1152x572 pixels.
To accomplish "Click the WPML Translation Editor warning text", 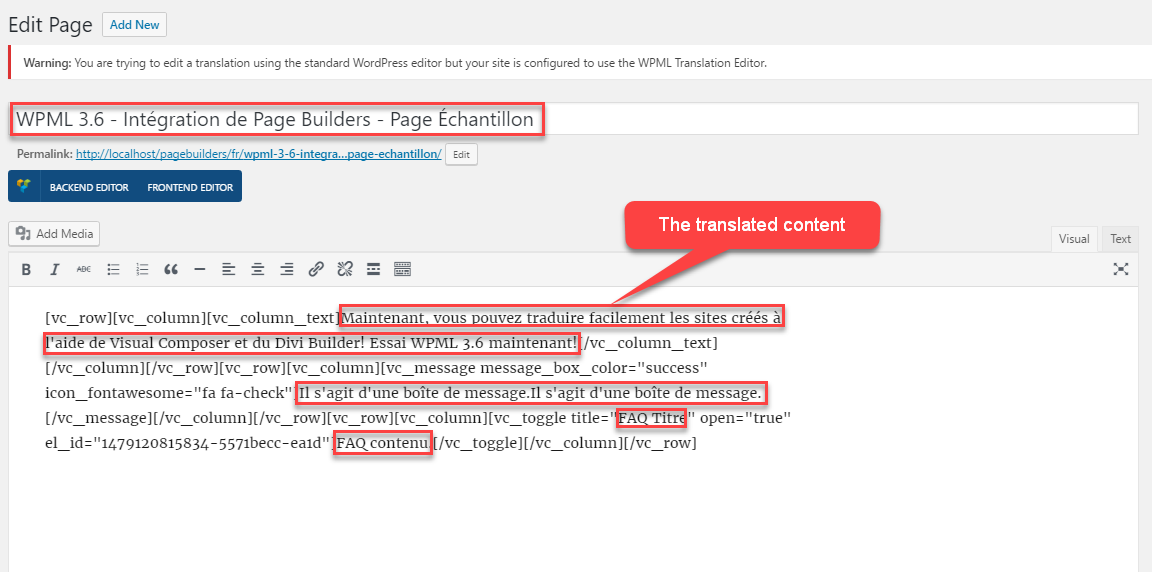I will [x=395, y=63].
